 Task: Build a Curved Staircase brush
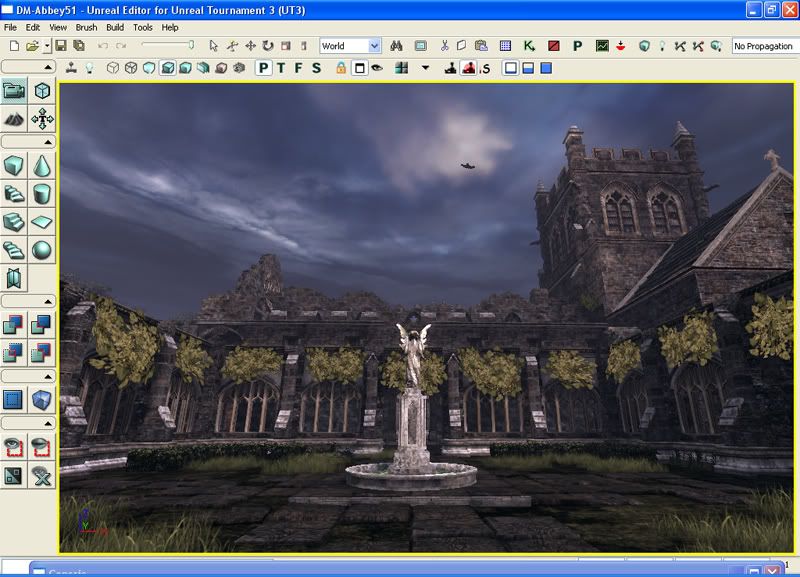coord(14,194)
